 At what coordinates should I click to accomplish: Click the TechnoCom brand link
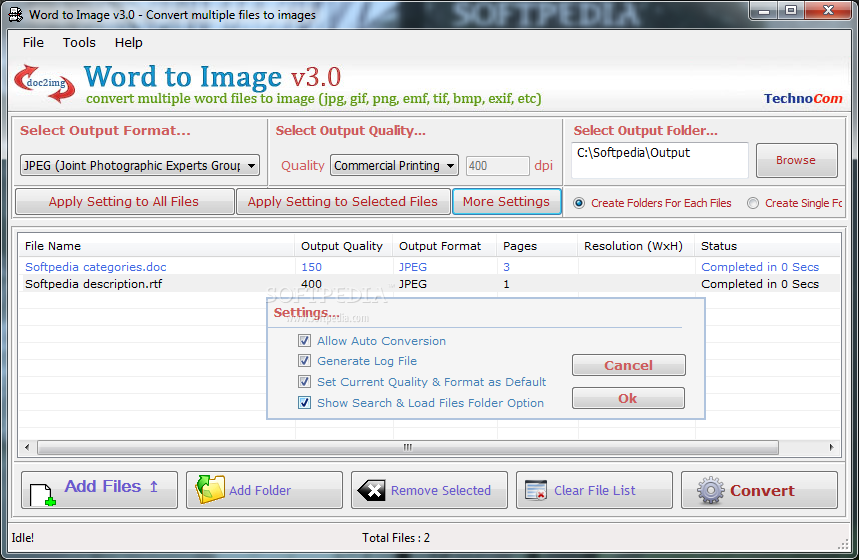click(803, 99)
